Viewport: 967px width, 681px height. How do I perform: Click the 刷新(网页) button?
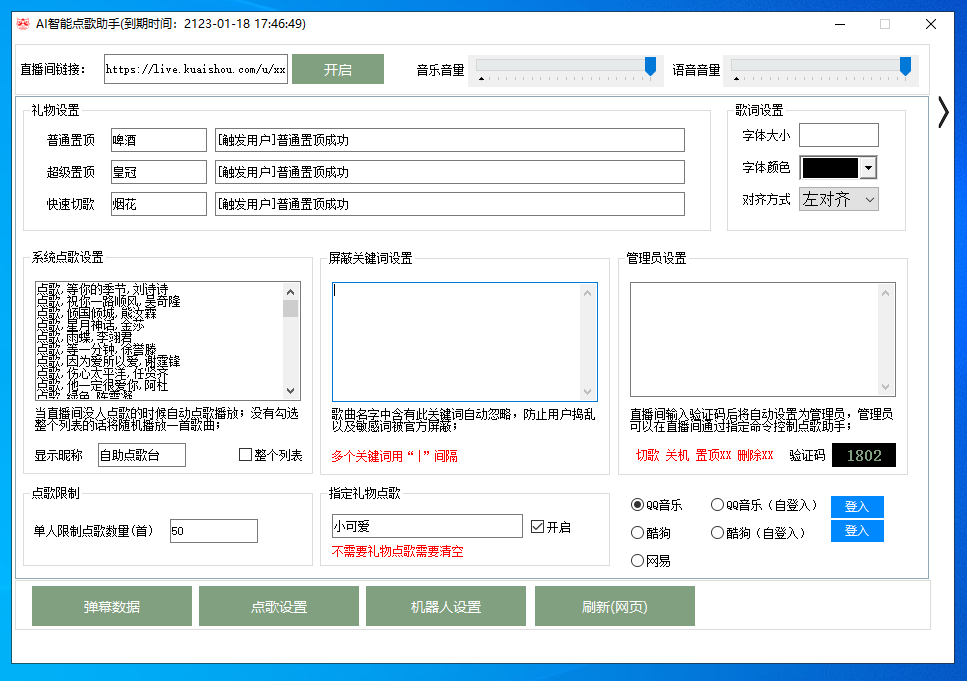pyautogui.click(x=614, y=607)
